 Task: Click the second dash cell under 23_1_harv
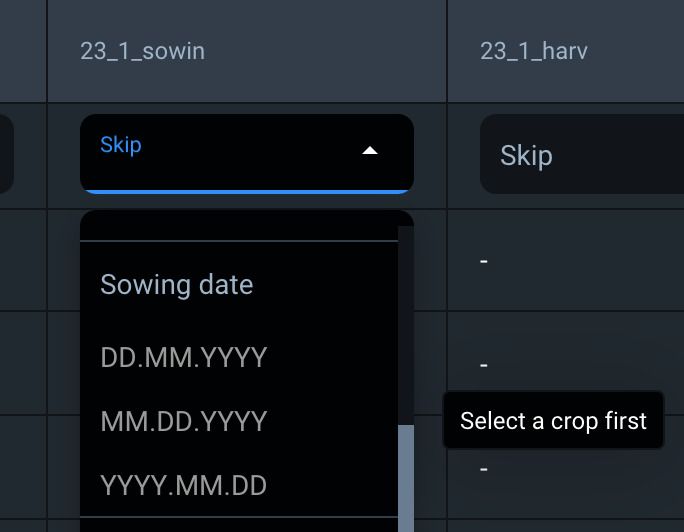(x=484, y=365)
